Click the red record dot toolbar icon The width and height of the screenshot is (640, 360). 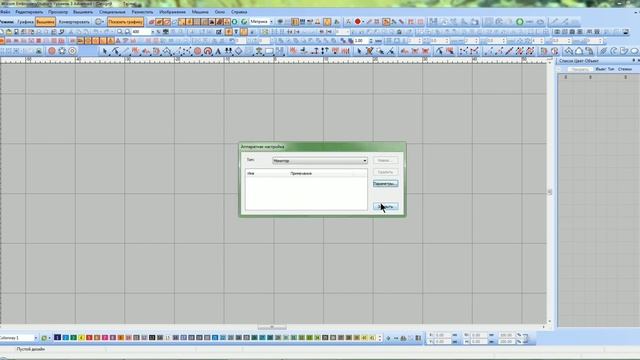pyautogui.click(x=358, y=22)
